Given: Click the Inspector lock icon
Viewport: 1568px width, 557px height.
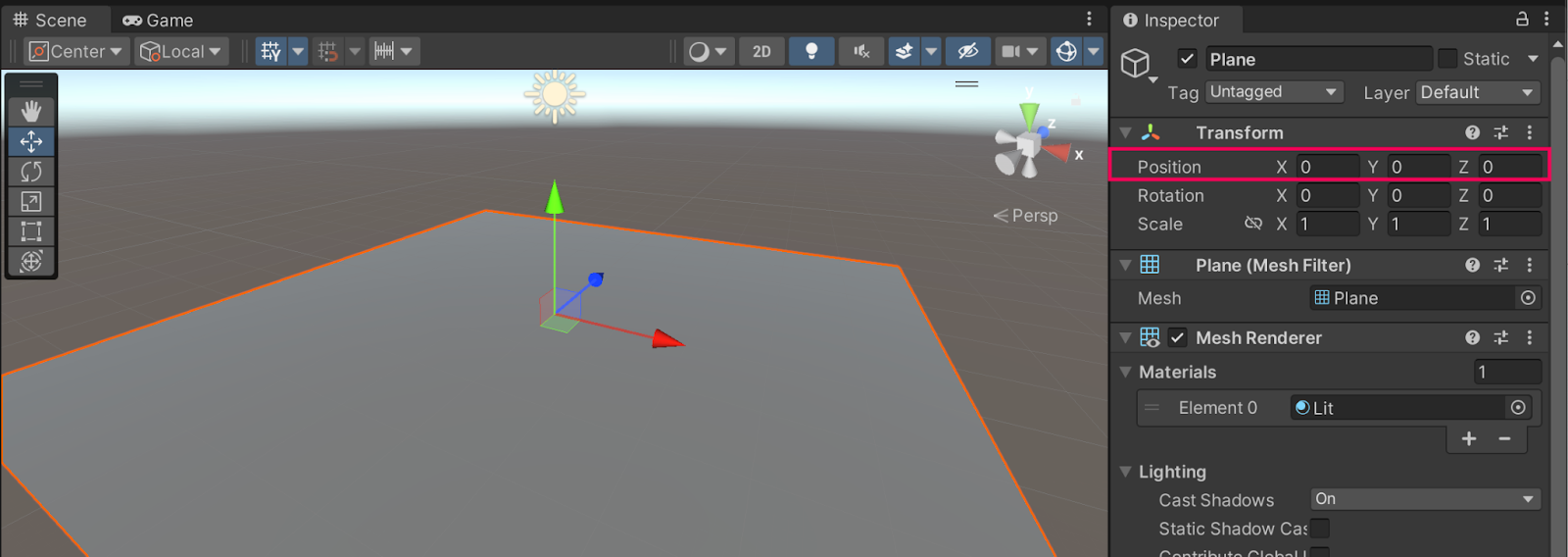Looking at the screenshot, I should (1522, 19).
